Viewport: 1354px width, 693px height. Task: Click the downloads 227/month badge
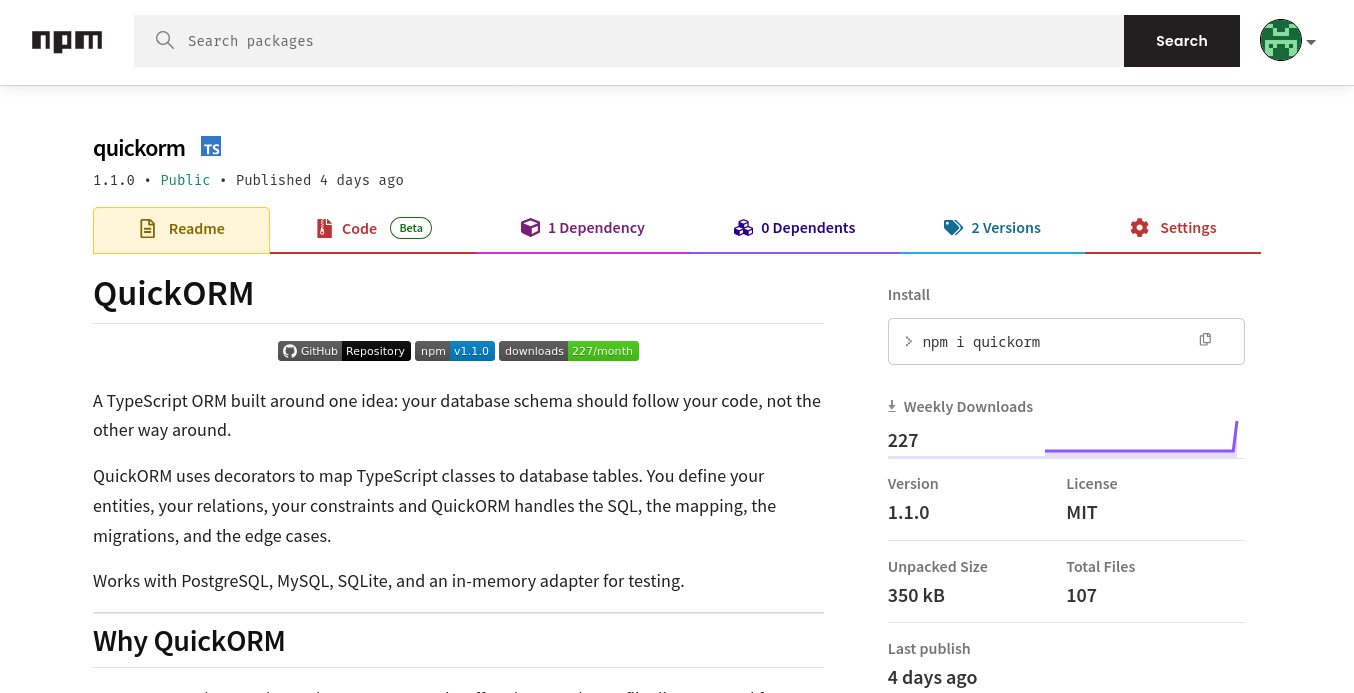coord(569,351)
